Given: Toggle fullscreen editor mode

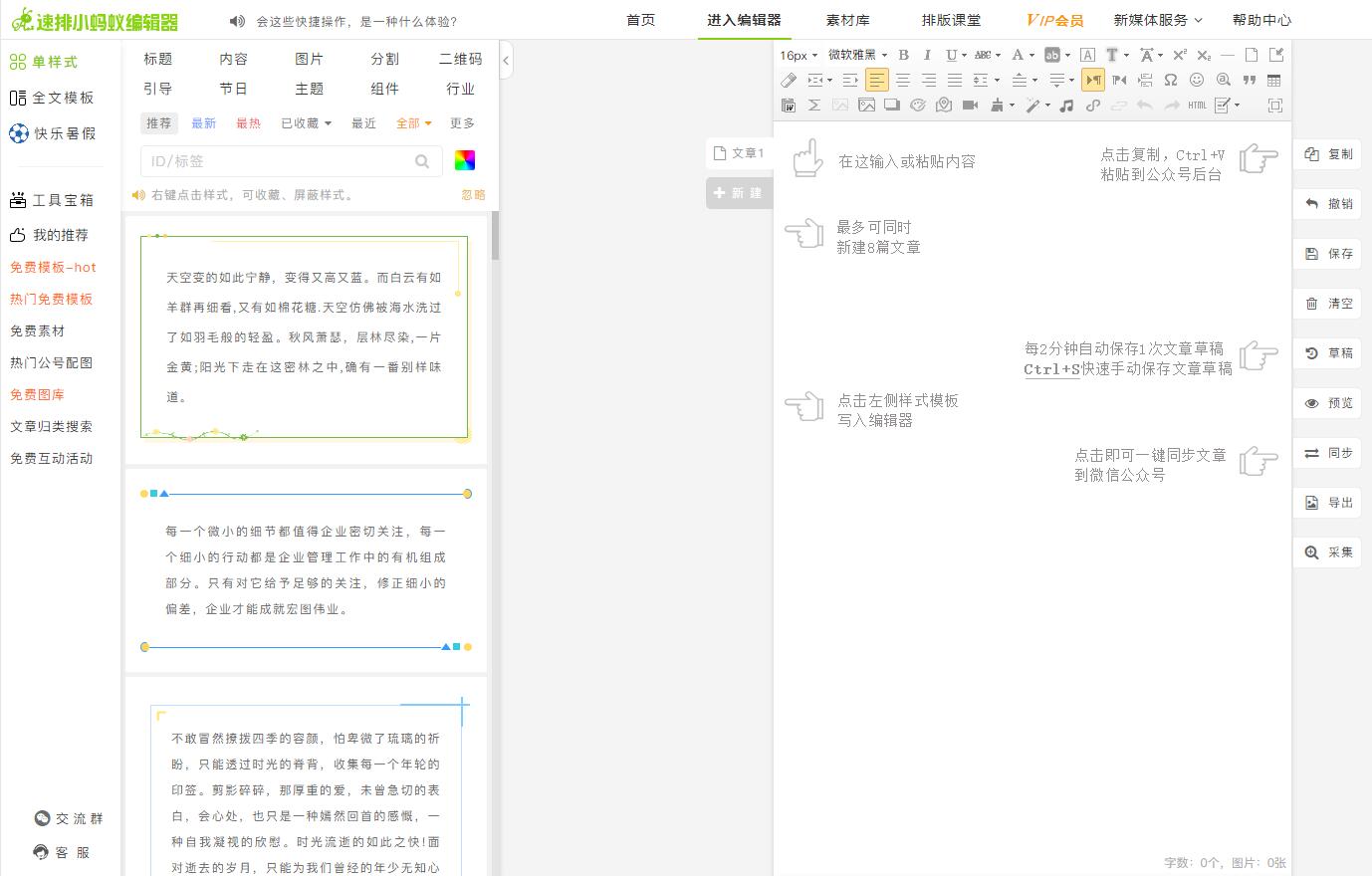Looking at the screenshot, I should [1274, 105].
